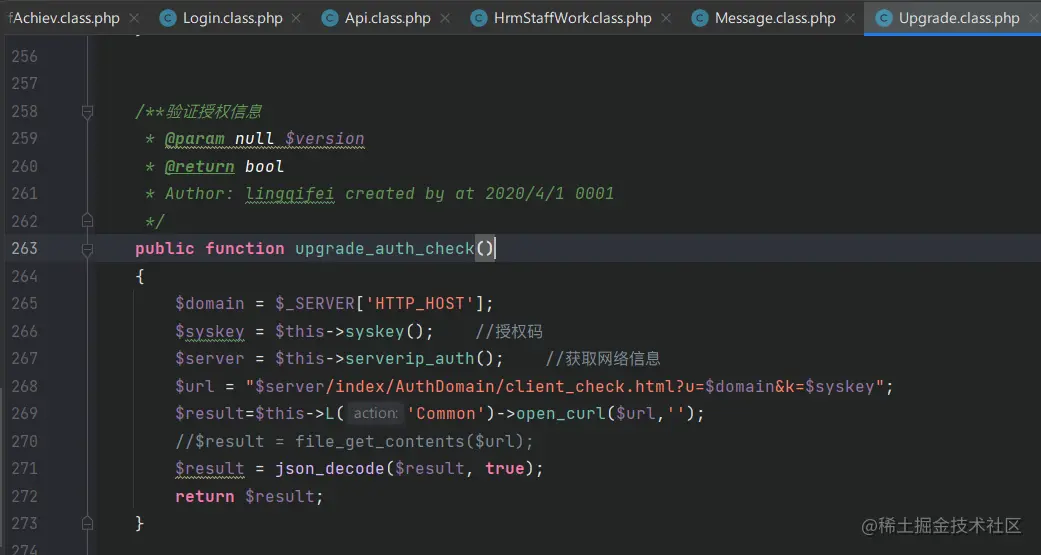Viewport: 1041px width, 555px height.
Task: Click the json_decode function call
Action: click(x=329, y=469)
